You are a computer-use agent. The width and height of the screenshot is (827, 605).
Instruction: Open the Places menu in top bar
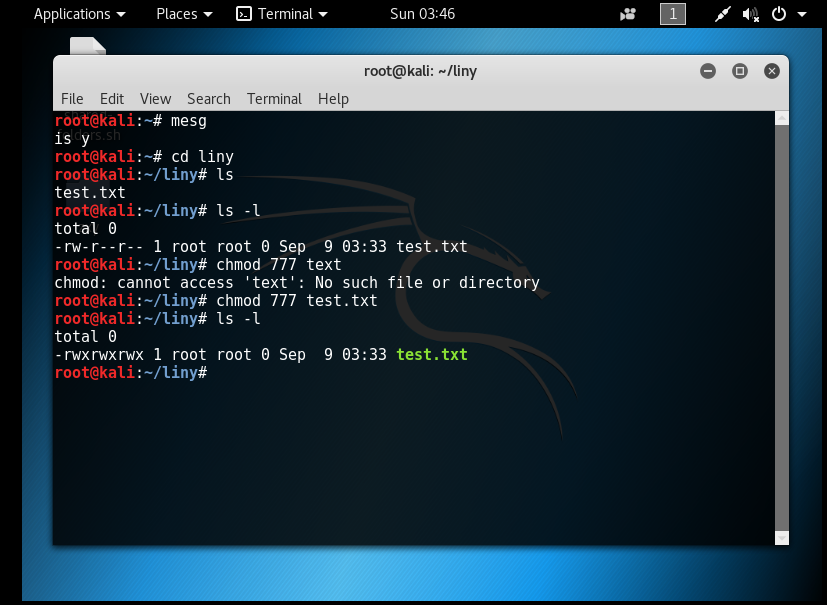tap(184, 14)
